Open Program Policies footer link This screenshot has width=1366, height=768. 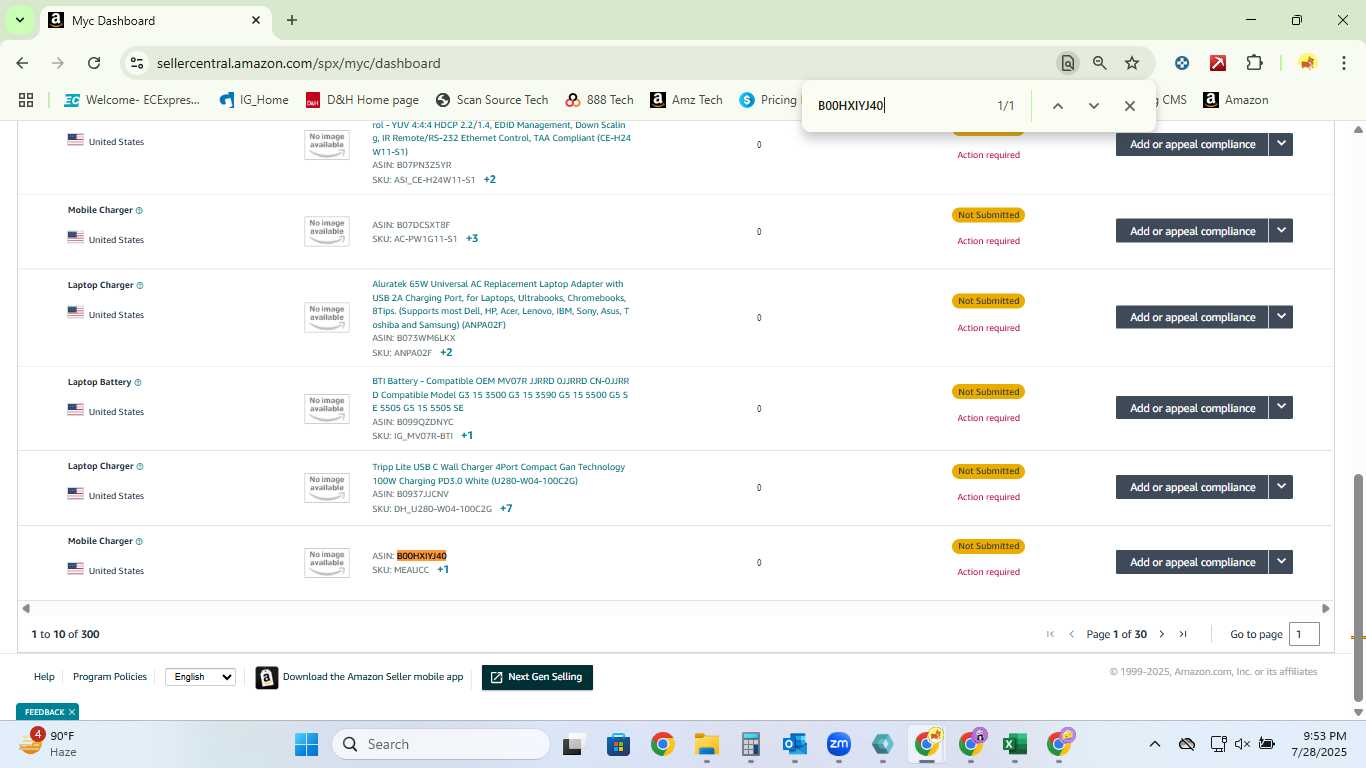point(110,677)
